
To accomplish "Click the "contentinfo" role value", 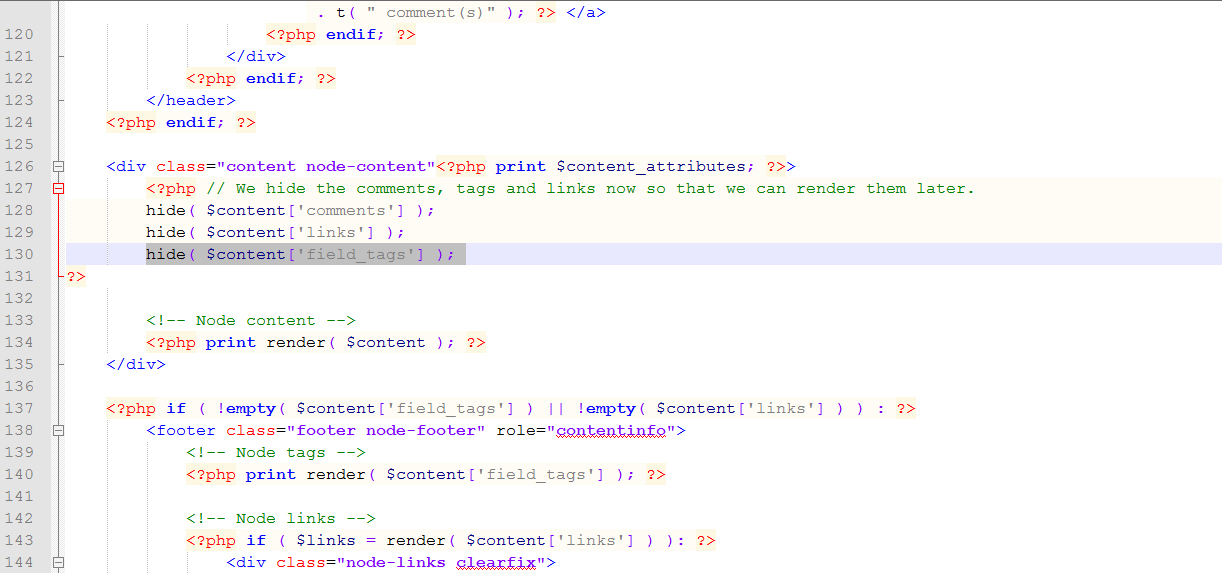I will [611, 431].
